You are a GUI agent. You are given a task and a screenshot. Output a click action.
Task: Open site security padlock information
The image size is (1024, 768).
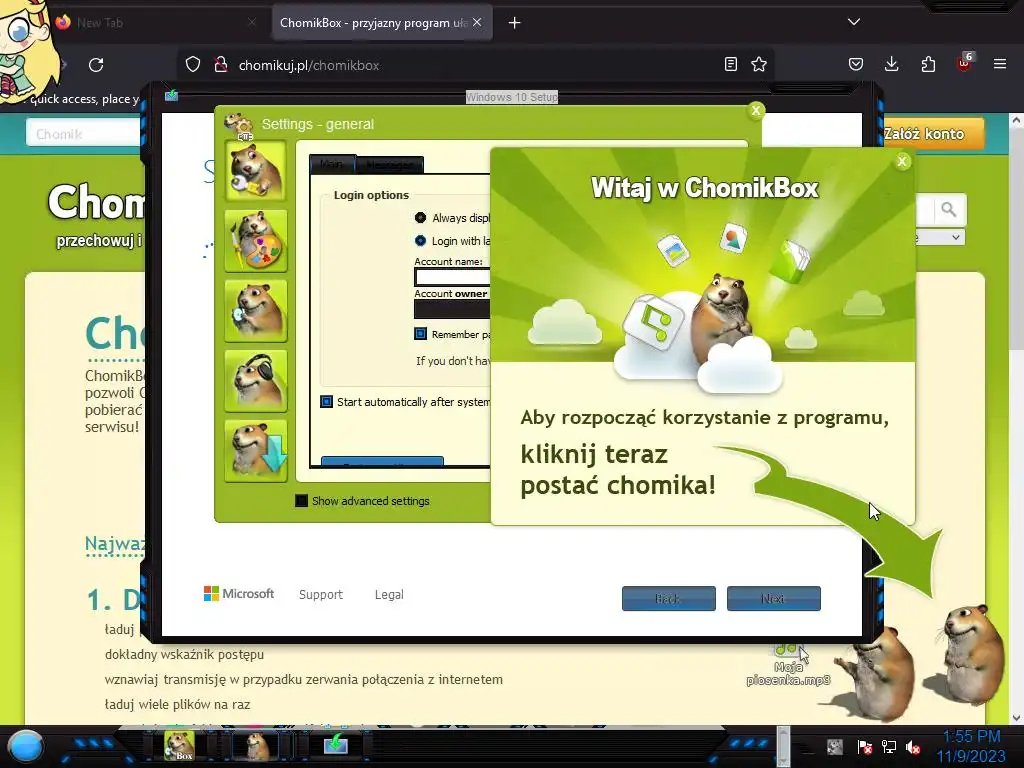[x=221, y=65]
